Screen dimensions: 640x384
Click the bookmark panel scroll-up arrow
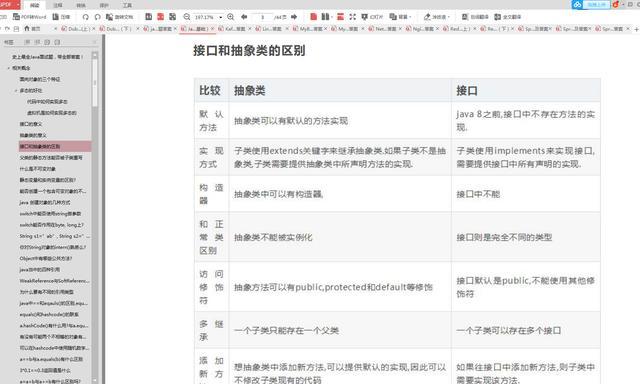pyautogui.click(x=95, y=55)
